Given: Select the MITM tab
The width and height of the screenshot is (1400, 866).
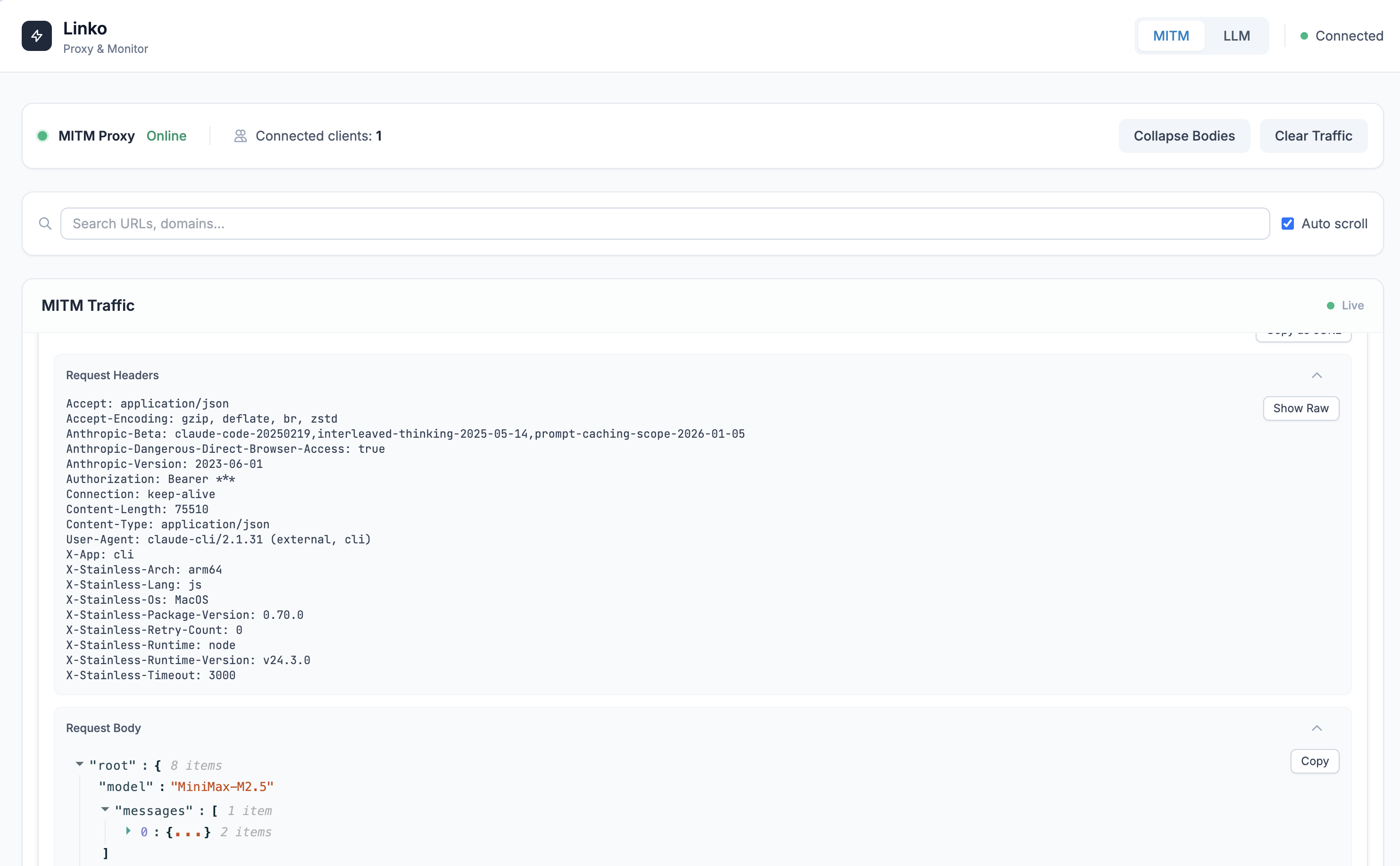Looking at the screenshot, I should (x=1170, y=36).
